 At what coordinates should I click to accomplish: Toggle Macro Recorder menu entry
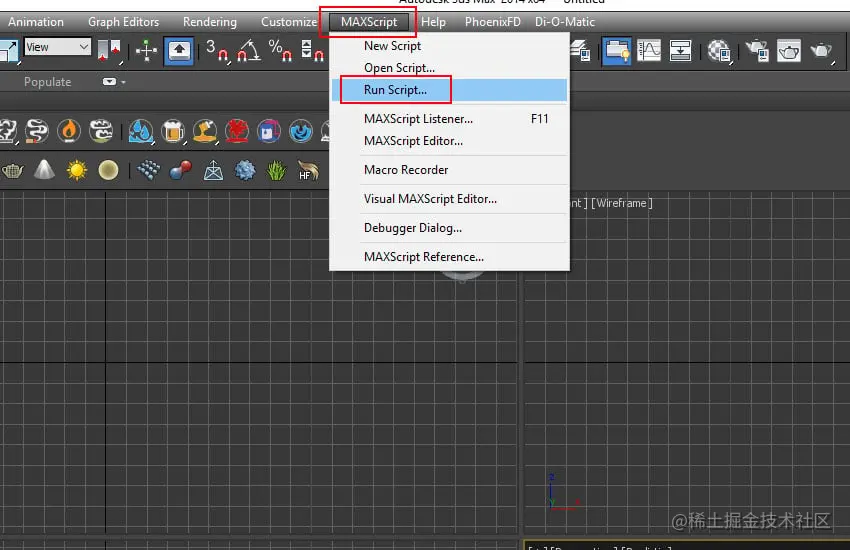(449, 170)
